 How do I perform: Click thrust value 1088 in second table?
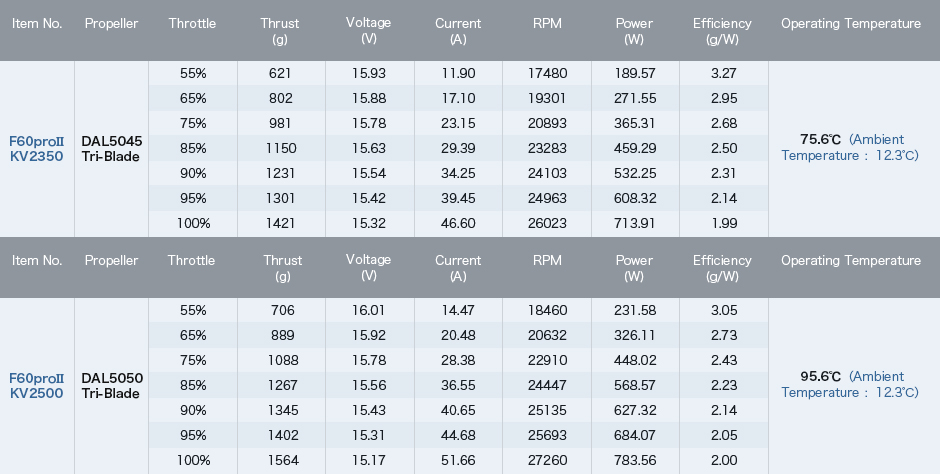coord(282,360)
